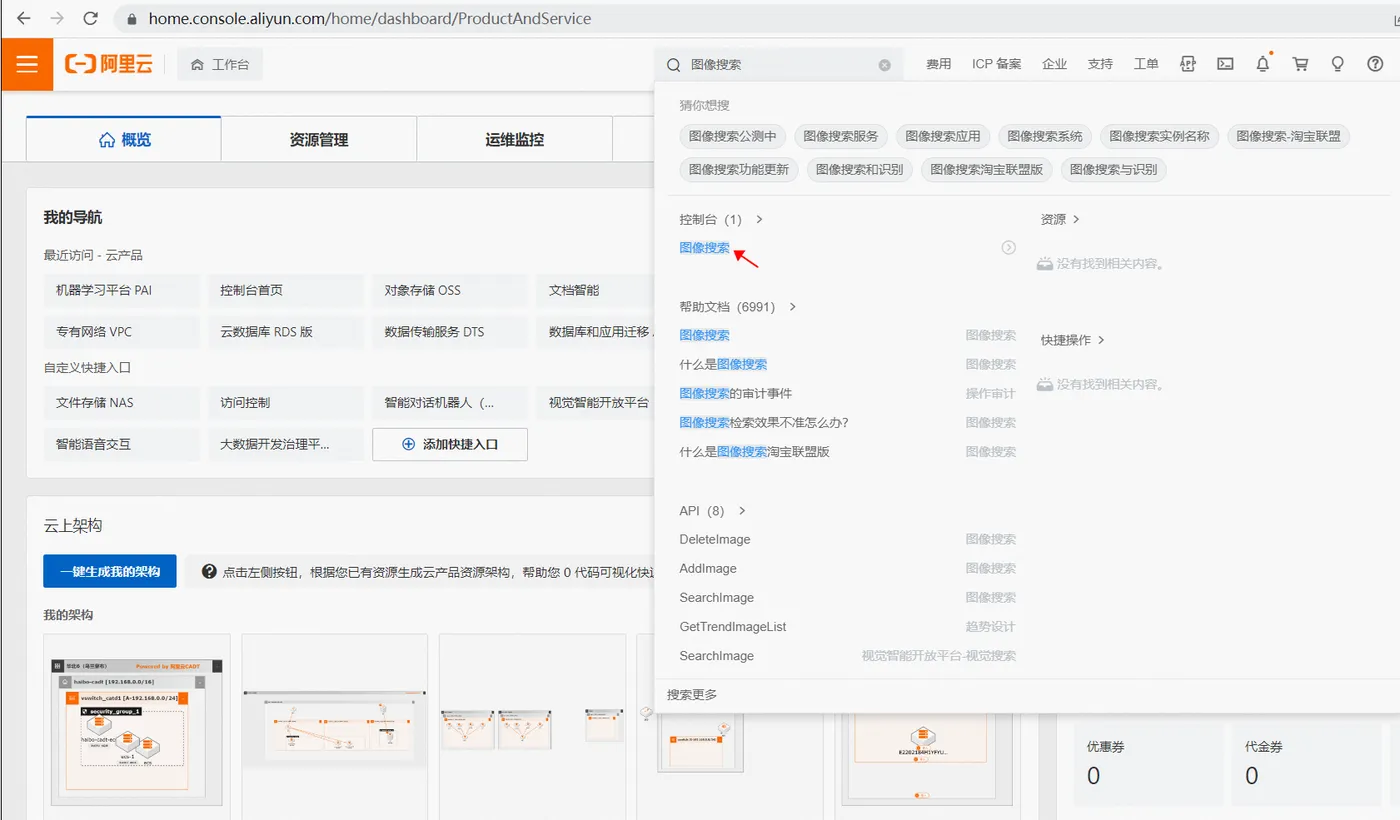Viewport: 1400px width, 820px height.
Task: Launch Cloud Shell terminal icon
Action: (1225, 64)
